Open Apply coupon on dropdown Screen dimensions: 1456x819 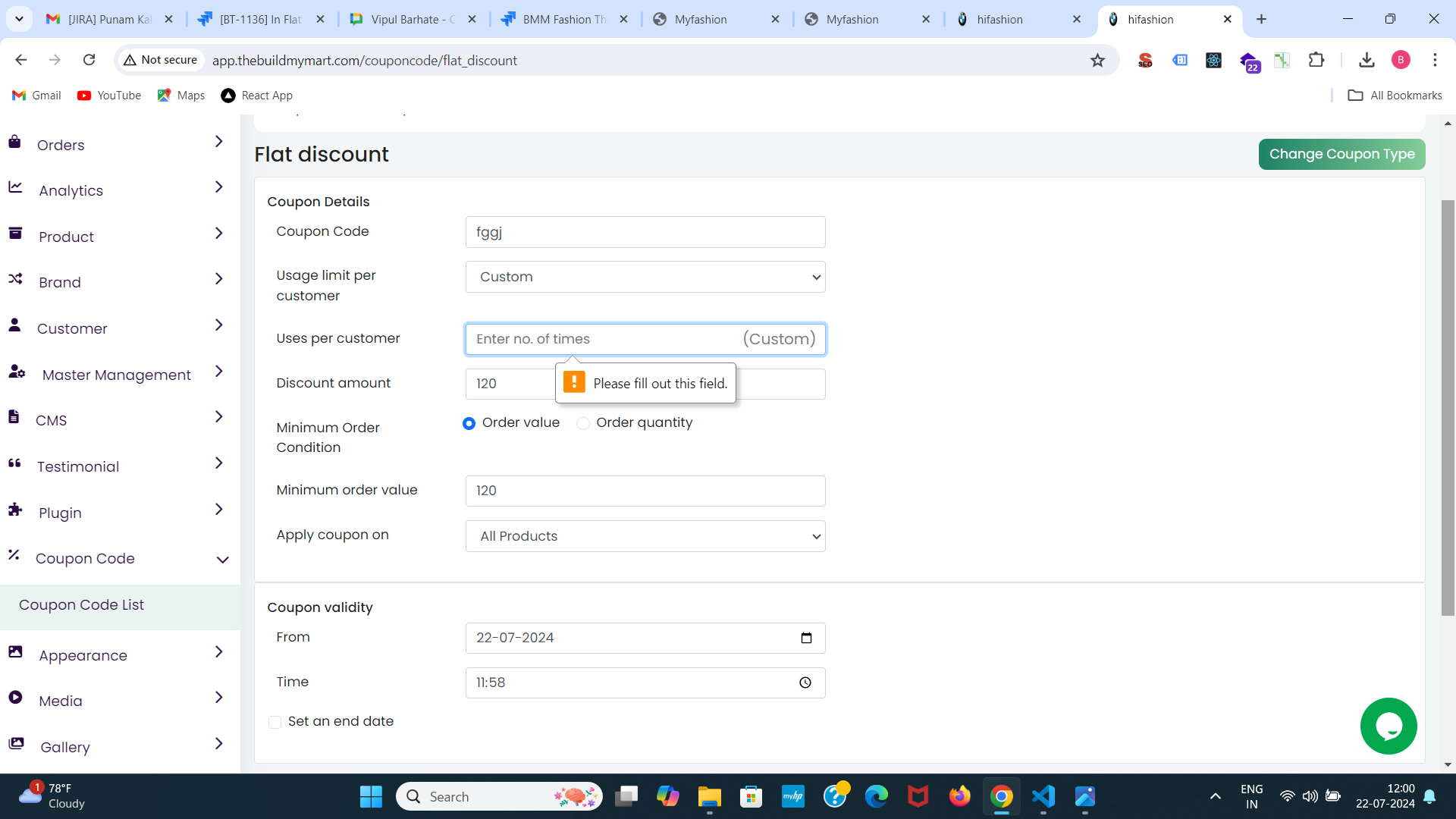[x=645, y=536]
